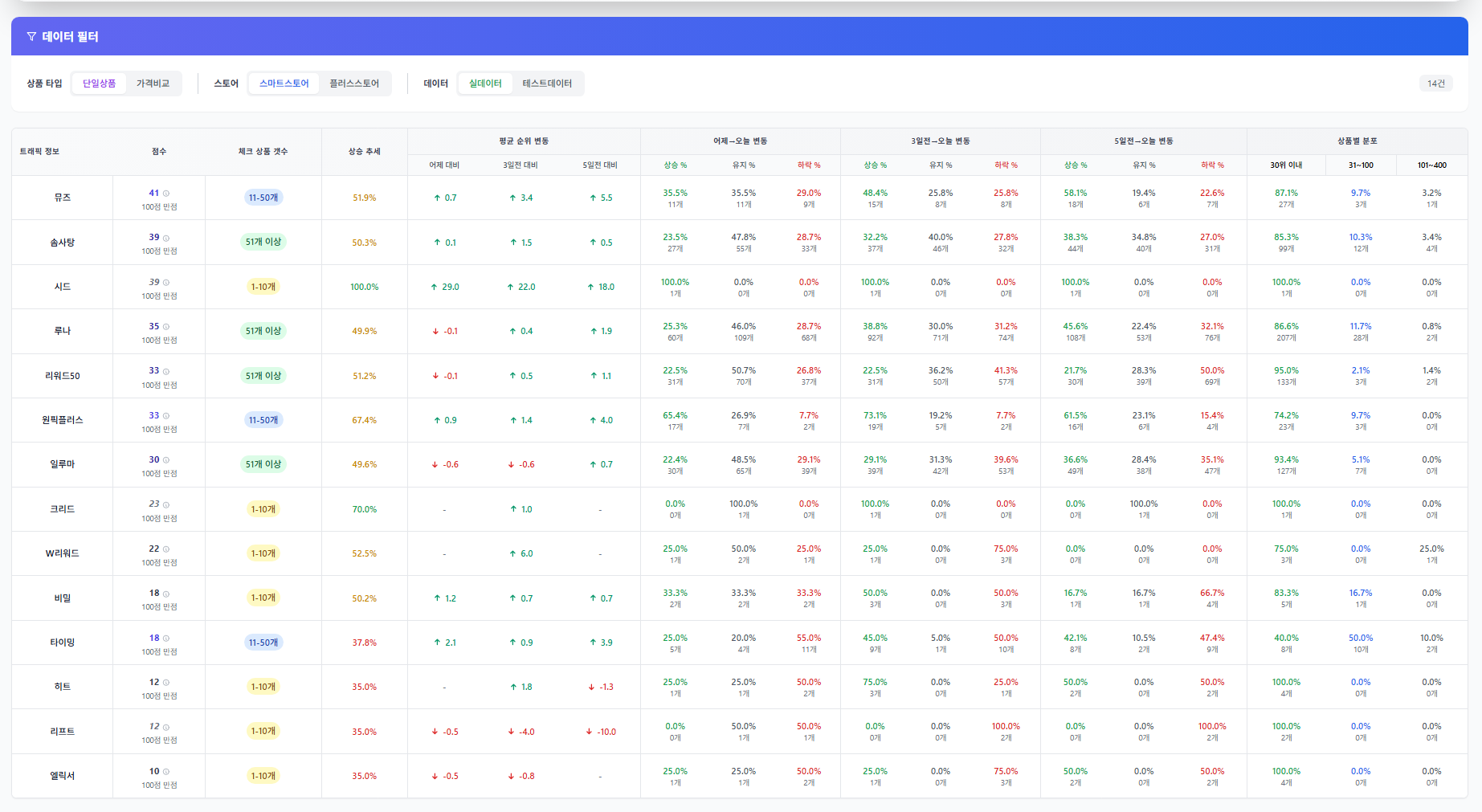Select the 뮤즈 traffic name cell

63,198
